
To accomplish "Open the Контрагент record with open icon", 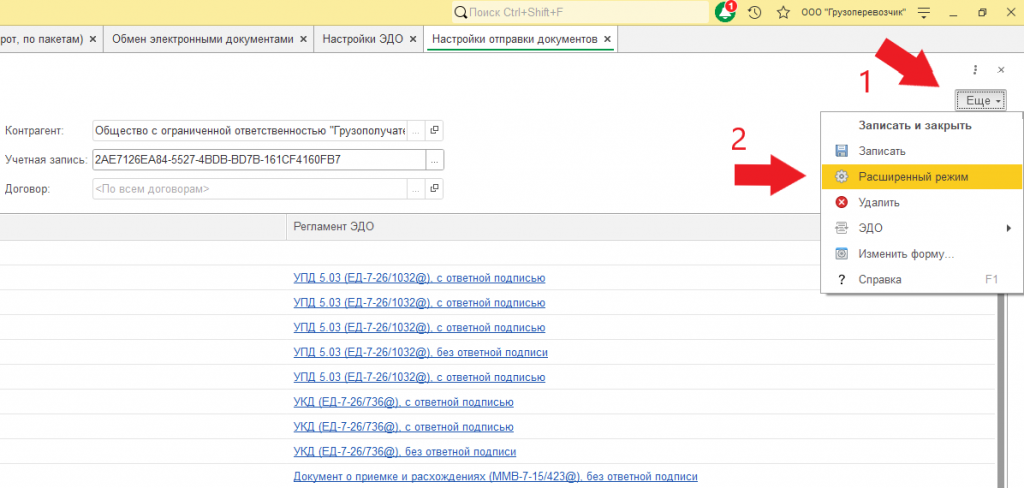I will [x=434, y=130].
